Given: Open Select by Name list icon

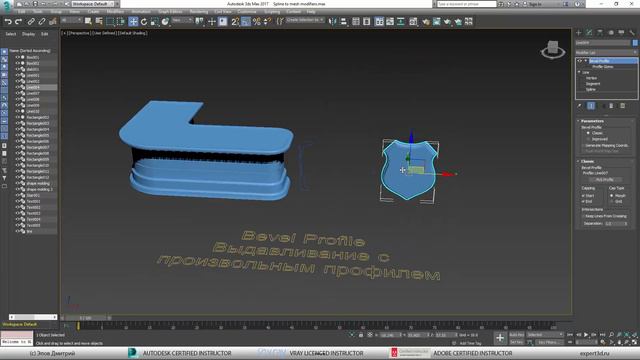Looking at the screenshot, I should coord(99,22).
